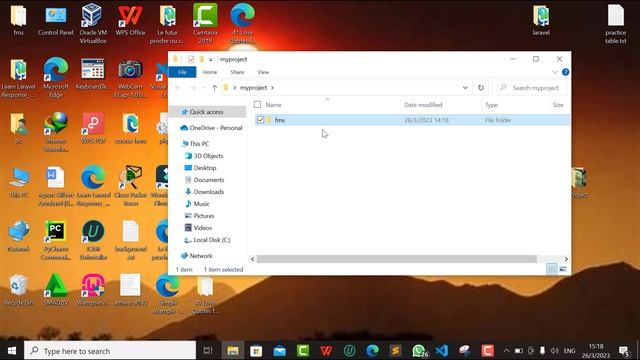Click the Search myproject input box
The width and height of the screenshot is (640, 360).
click(x=530, y=87)
